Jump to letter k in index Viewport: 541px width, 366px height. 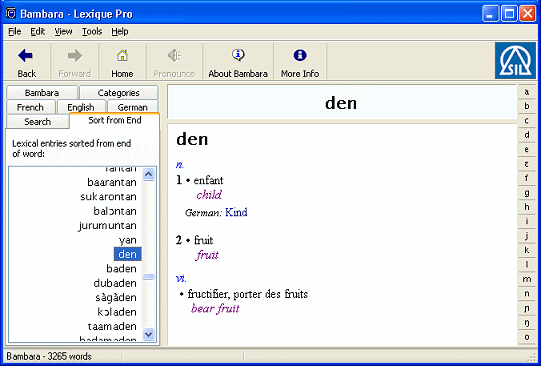527,250
